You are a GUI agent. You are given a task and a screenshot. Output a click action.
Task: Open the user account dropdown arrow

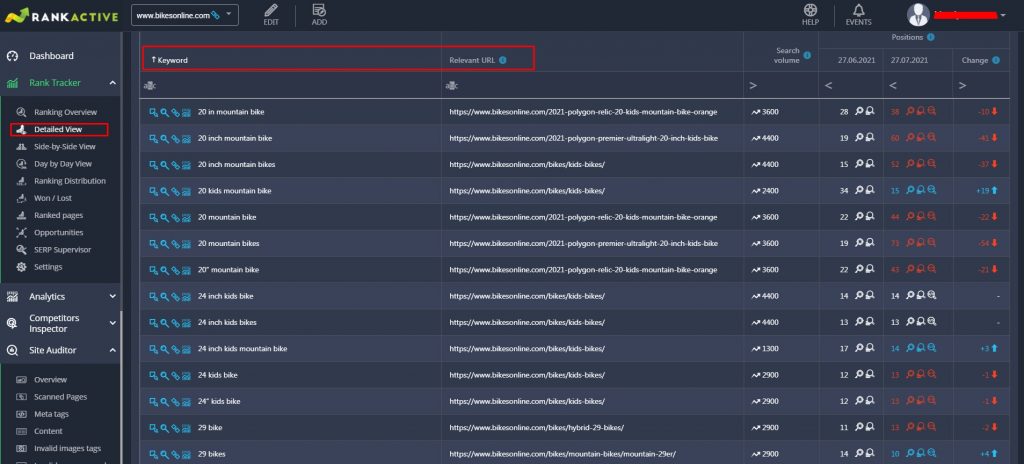1002,15
